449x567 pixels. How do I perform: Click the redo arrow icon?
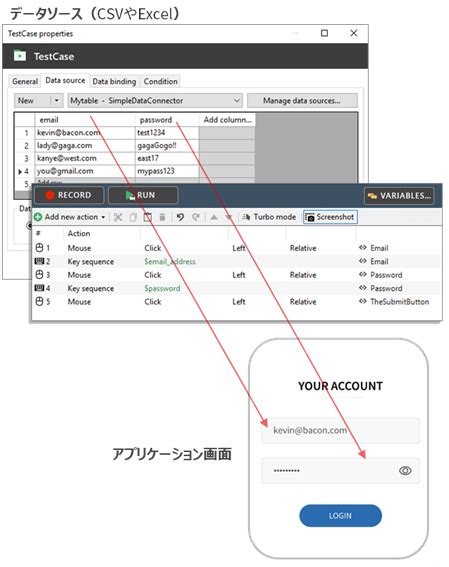[196, 217]
